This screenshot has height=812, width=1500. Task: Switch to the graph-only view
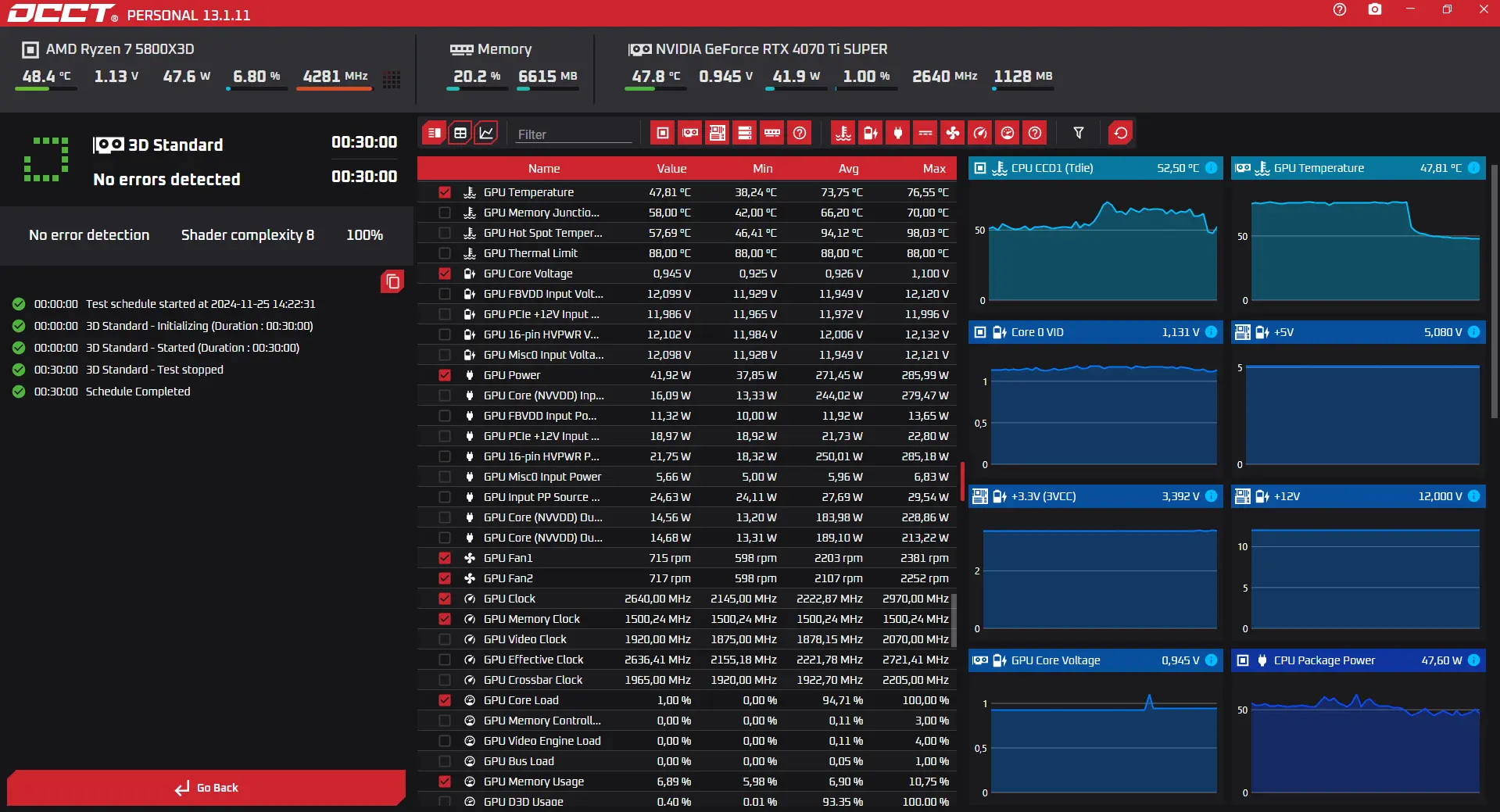click(486, 133)
